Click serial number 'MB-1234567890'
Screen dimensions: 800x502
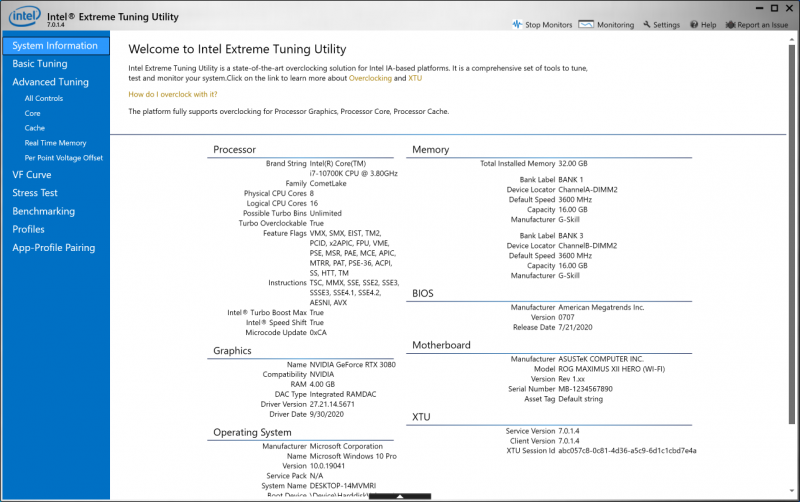pos(586,389)
